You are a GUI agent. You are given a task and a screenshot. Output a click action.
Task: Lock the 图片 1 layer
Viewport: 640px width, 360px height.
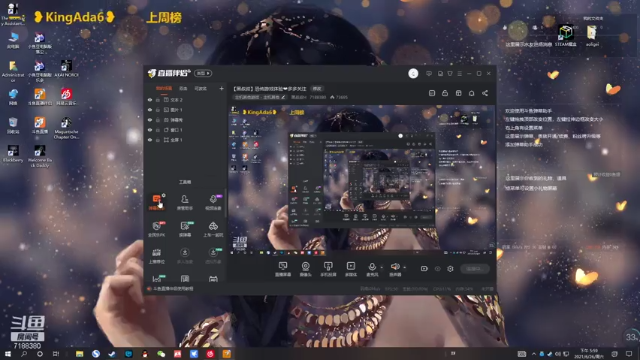click(158, 110)
